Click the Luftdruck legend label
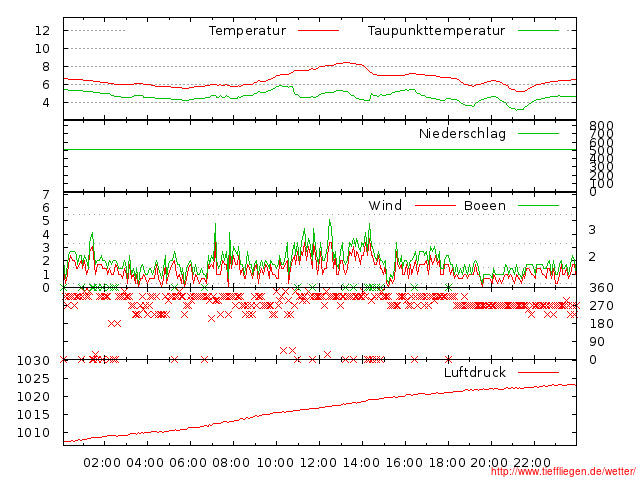 coord(475,372)
